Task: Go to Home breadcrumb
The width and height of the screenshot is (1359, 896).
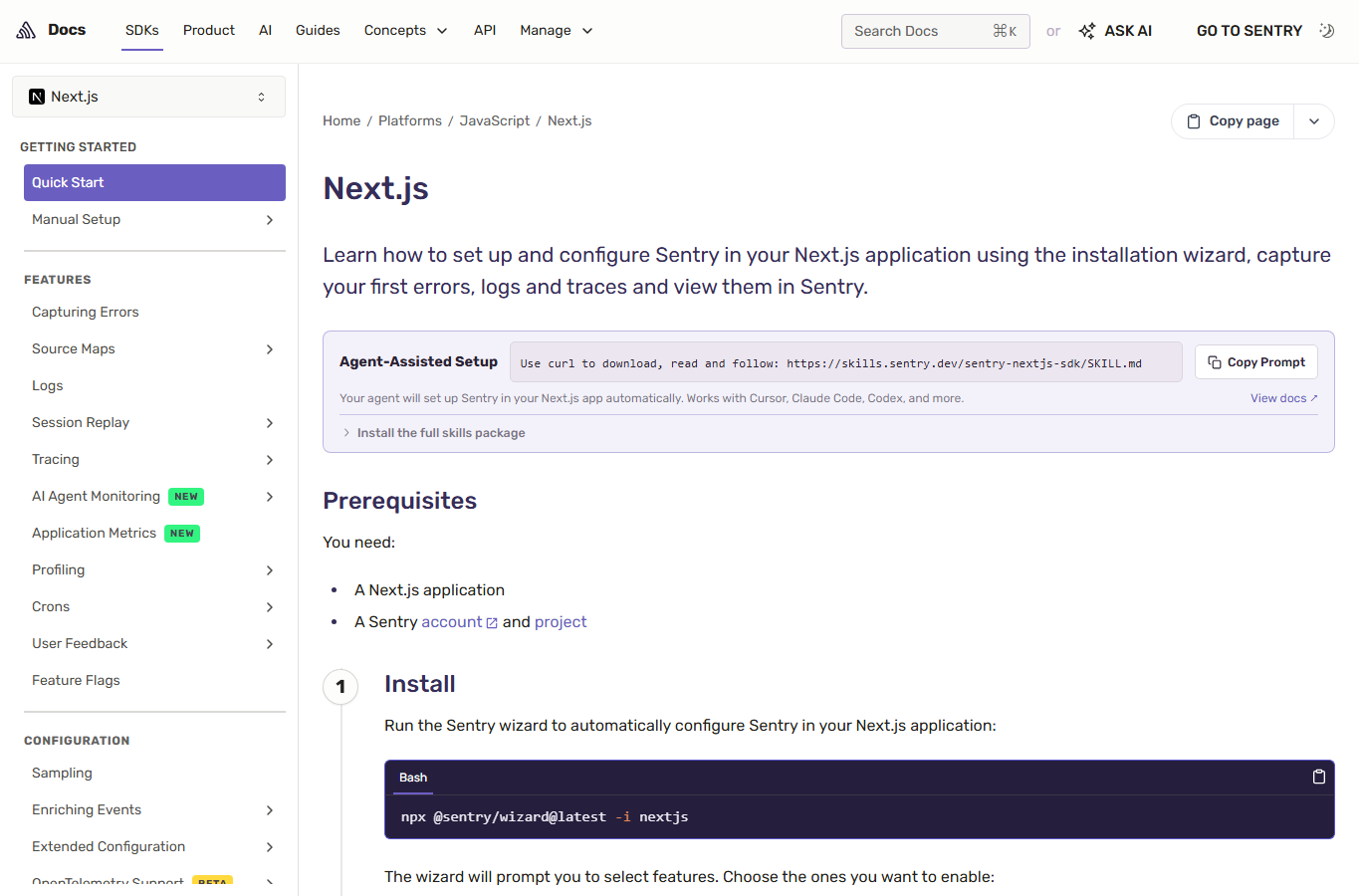Action: (x=341, y=121)
